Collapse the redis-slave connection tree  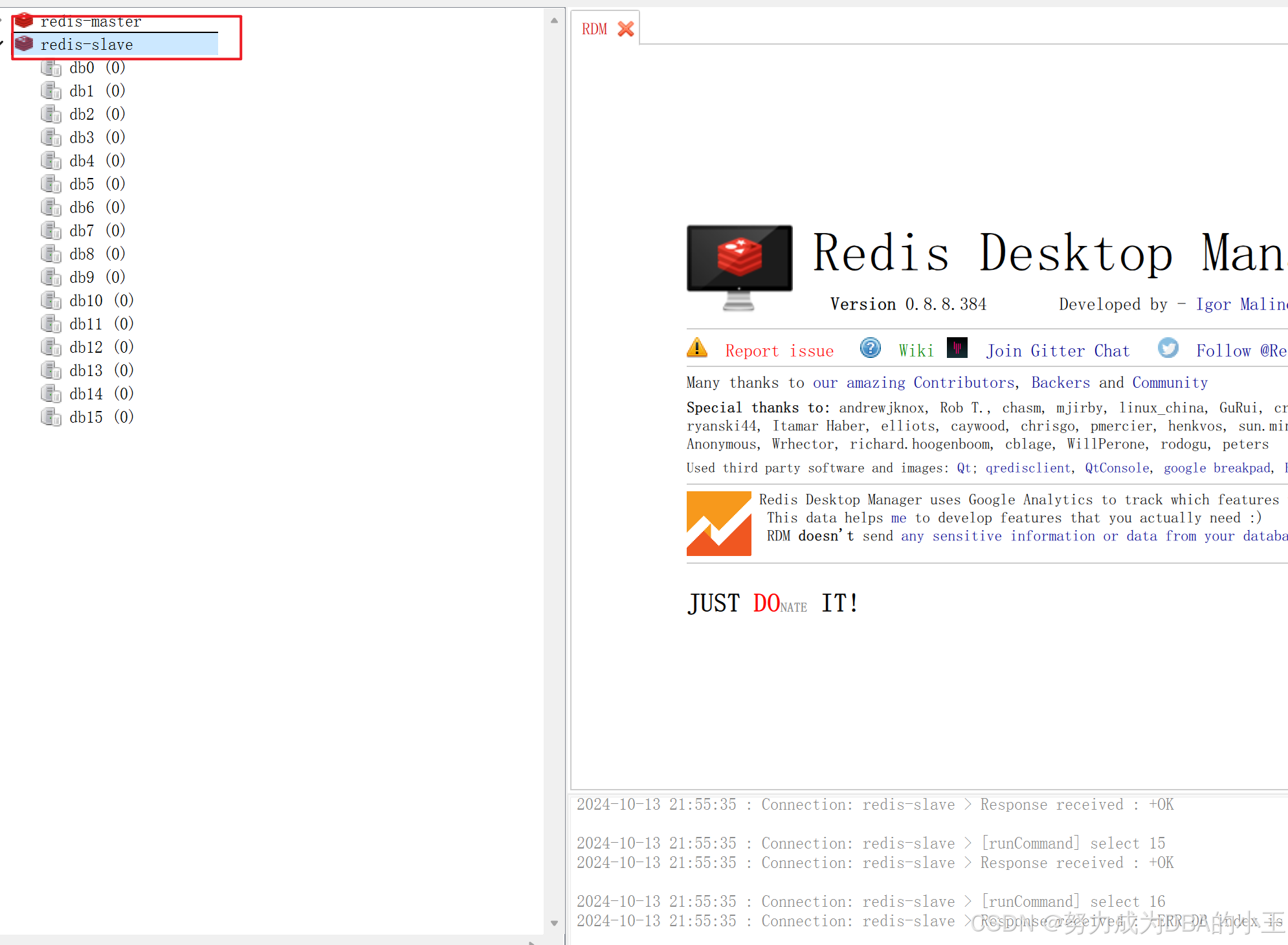coord(2,44)
